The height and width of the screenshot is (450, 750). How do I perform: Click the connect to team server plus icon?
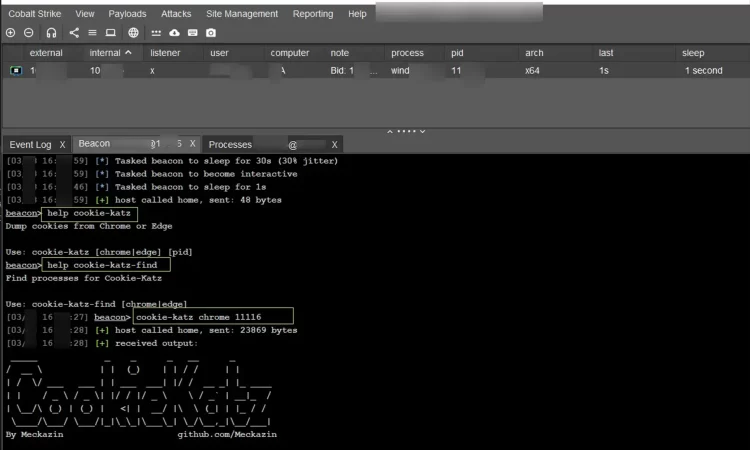click(x=11, y=33)
